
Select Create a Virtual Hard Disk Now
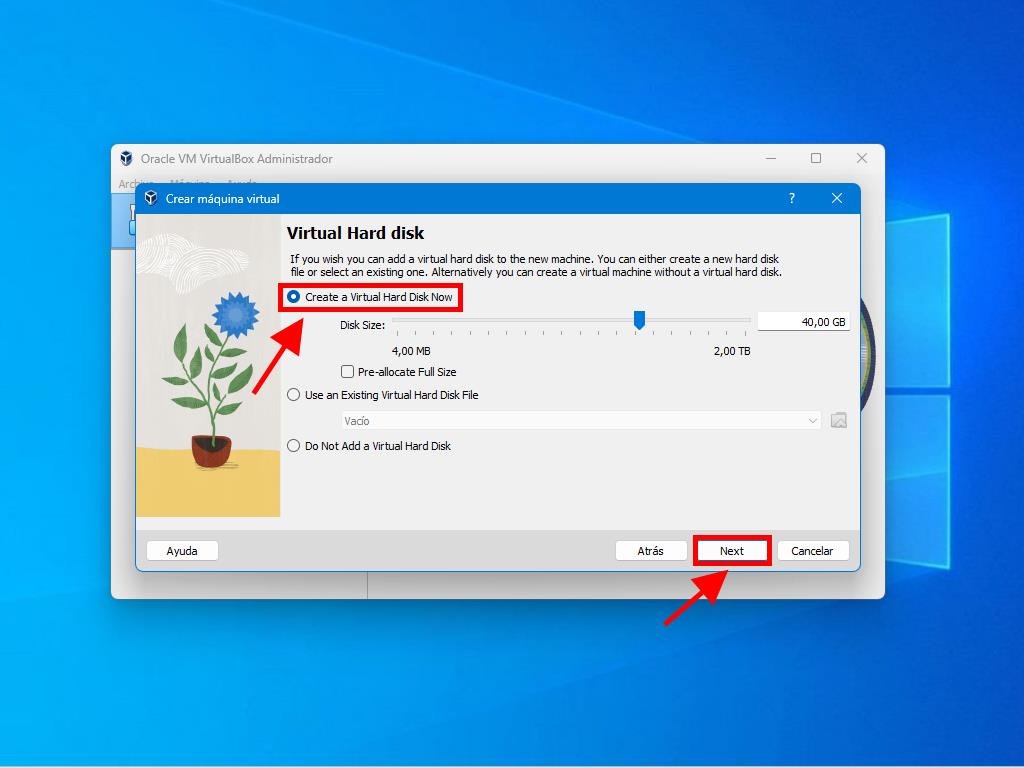coord(294,297)
